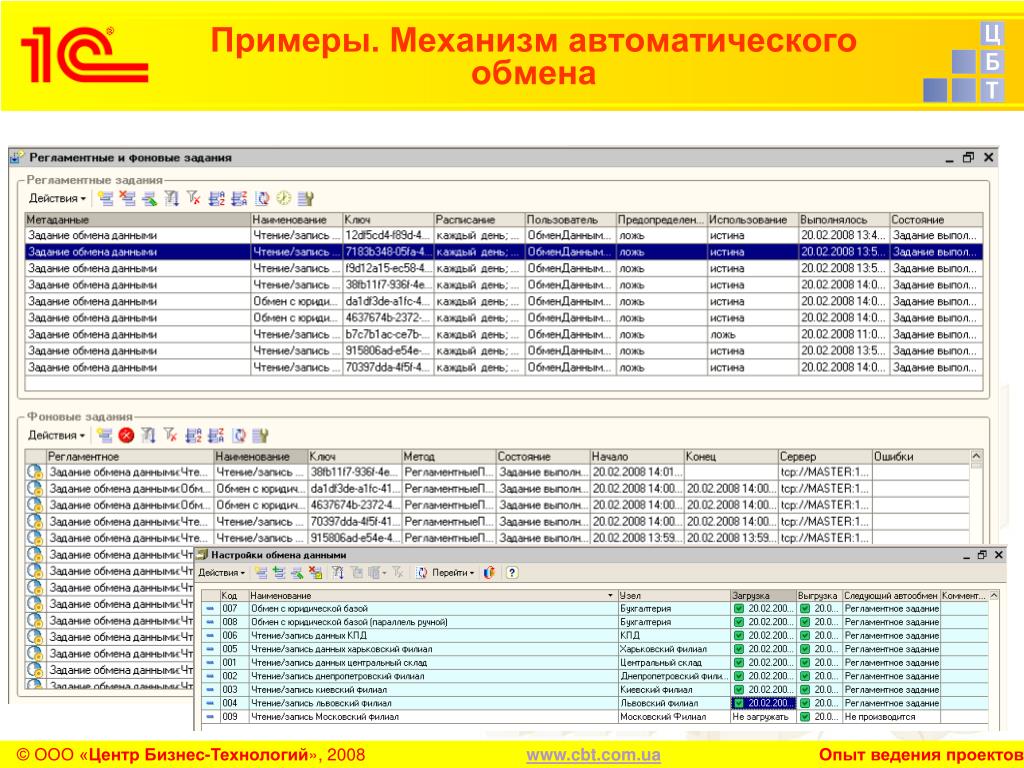The width and height of the screenshot is (1024, 768).
Task: Toggle Загрузка checkbox for Киевский филиал row
Action: click(x=739, y=690)
